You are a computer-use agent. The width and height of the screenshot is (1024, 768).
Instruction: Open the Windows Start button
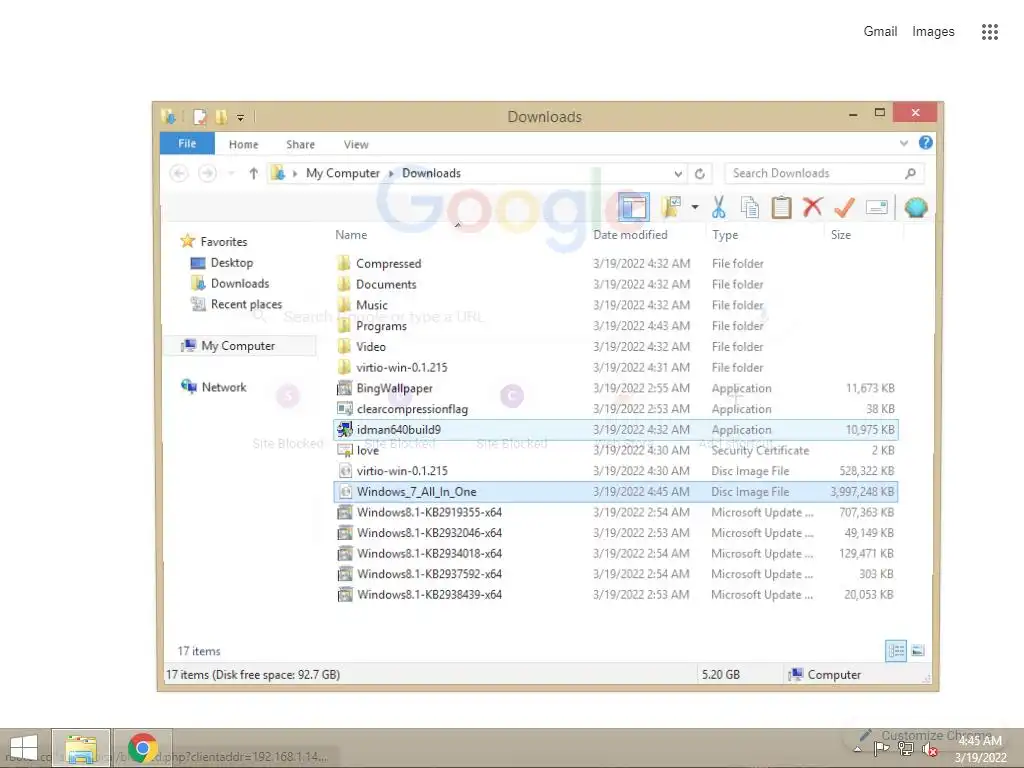(24, 748)
